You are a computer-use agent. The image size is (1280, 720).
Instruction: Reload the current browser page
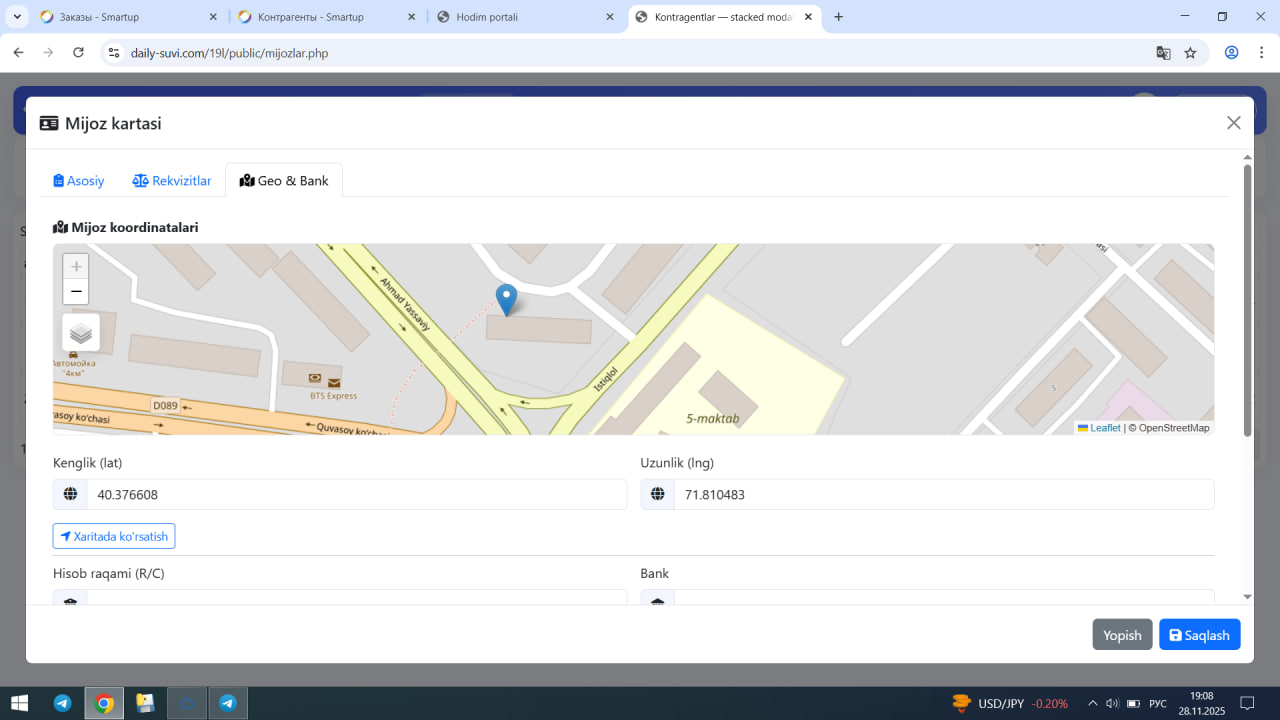(x=79, y=53)
